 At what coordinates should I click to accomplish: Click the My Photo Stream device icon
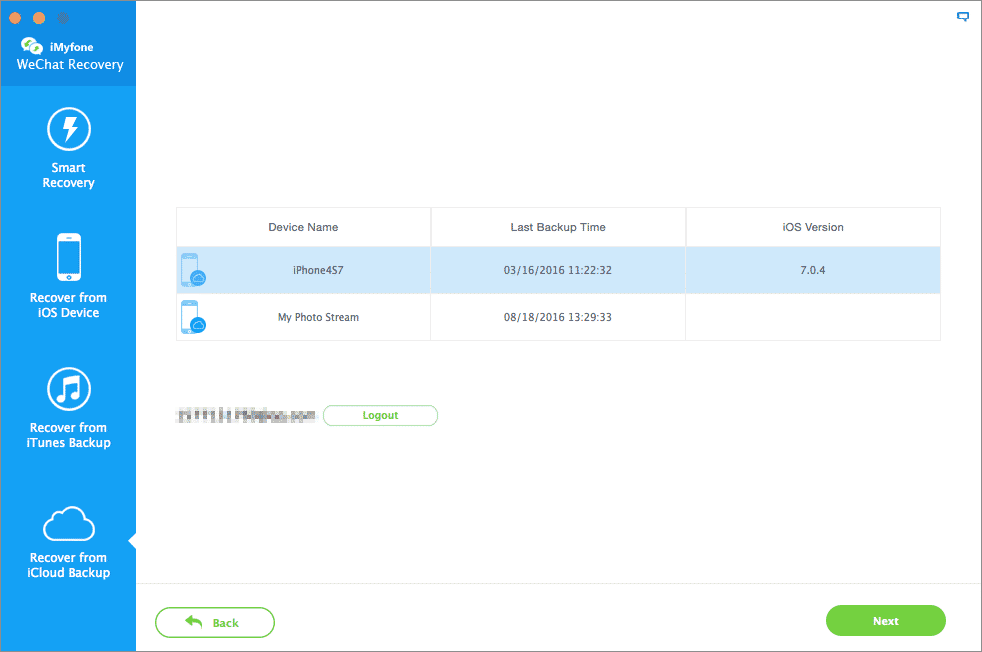pyautogui.click(x=192, y=317)
